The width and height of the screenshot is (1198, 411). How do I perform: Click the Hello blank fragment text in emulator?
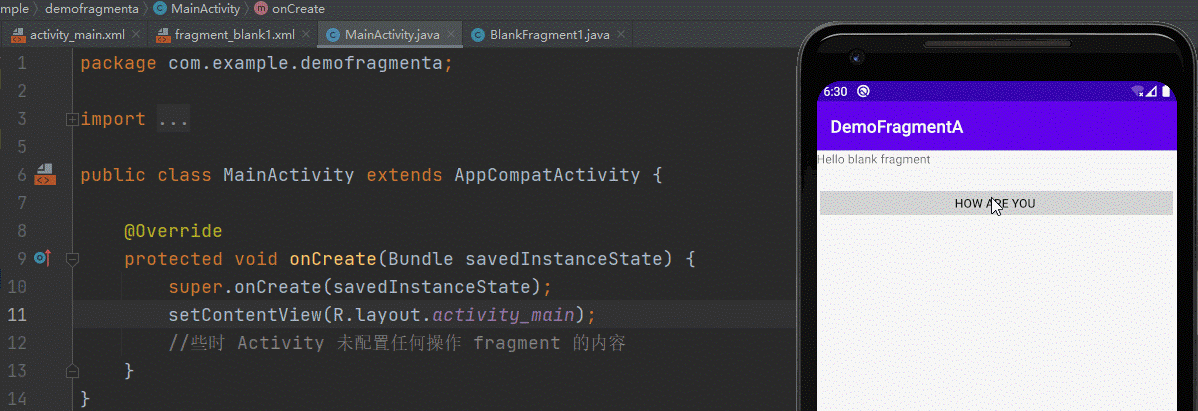point(873,160)
